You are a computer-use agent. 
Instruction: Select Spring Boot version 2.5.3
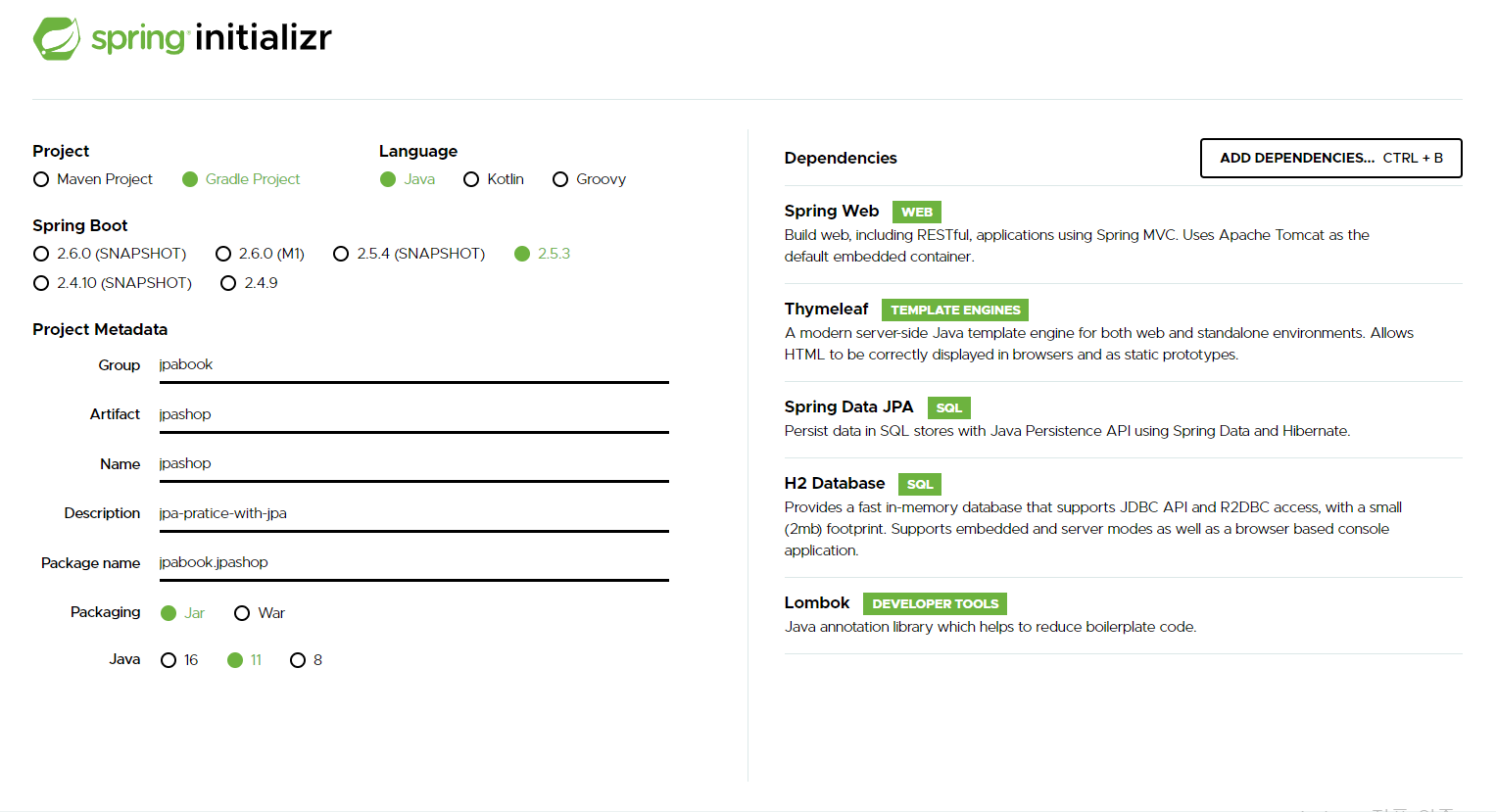pyautogui.click(x=542, y=254)
